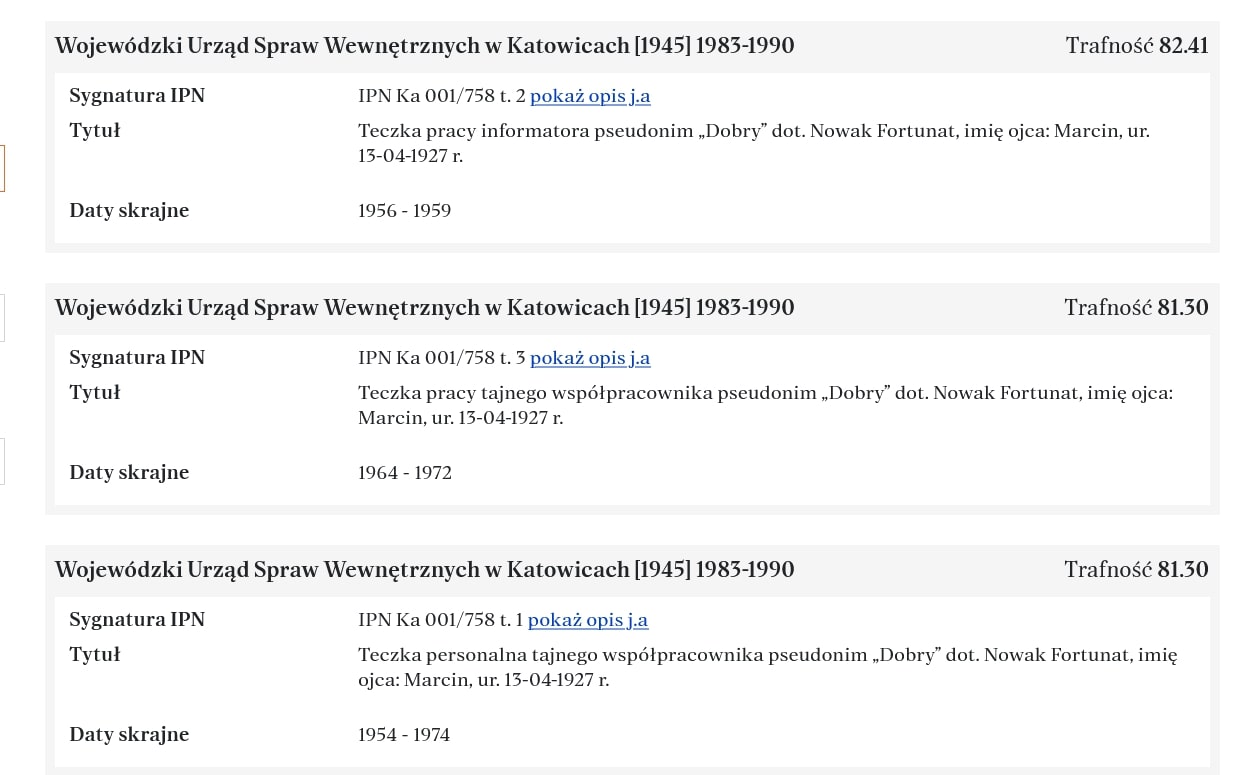The image size is (1251, 775).
Task: Open "pokaż opis j.a" link for volume t. 2
Action: coord(590,96)
